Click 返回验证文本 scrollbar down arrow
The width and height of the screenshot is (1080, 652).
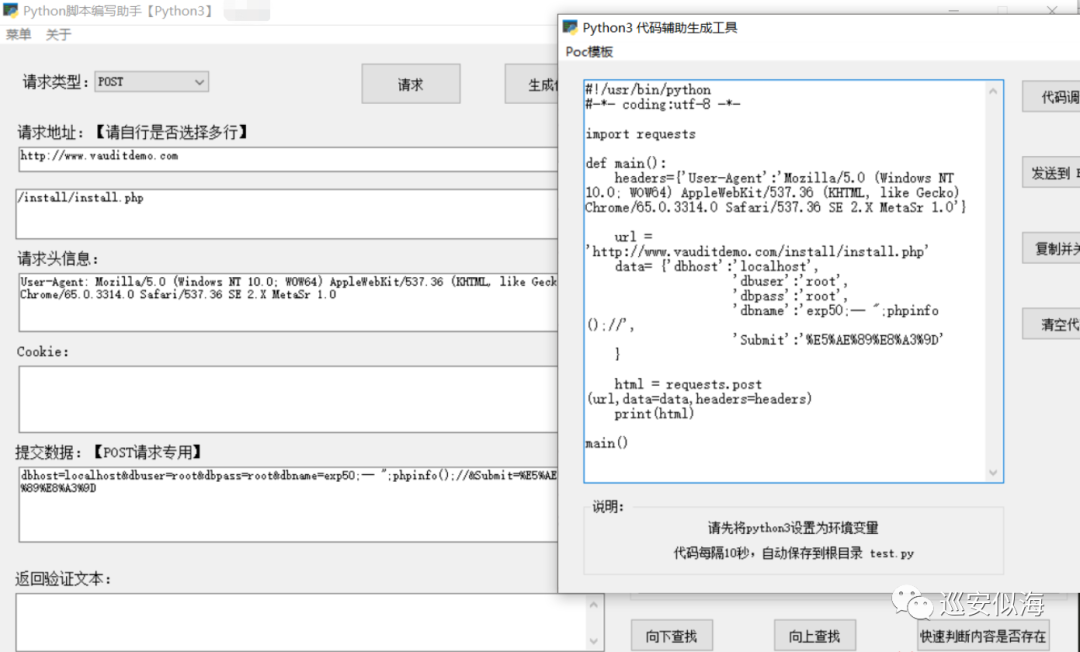point(594,642)
